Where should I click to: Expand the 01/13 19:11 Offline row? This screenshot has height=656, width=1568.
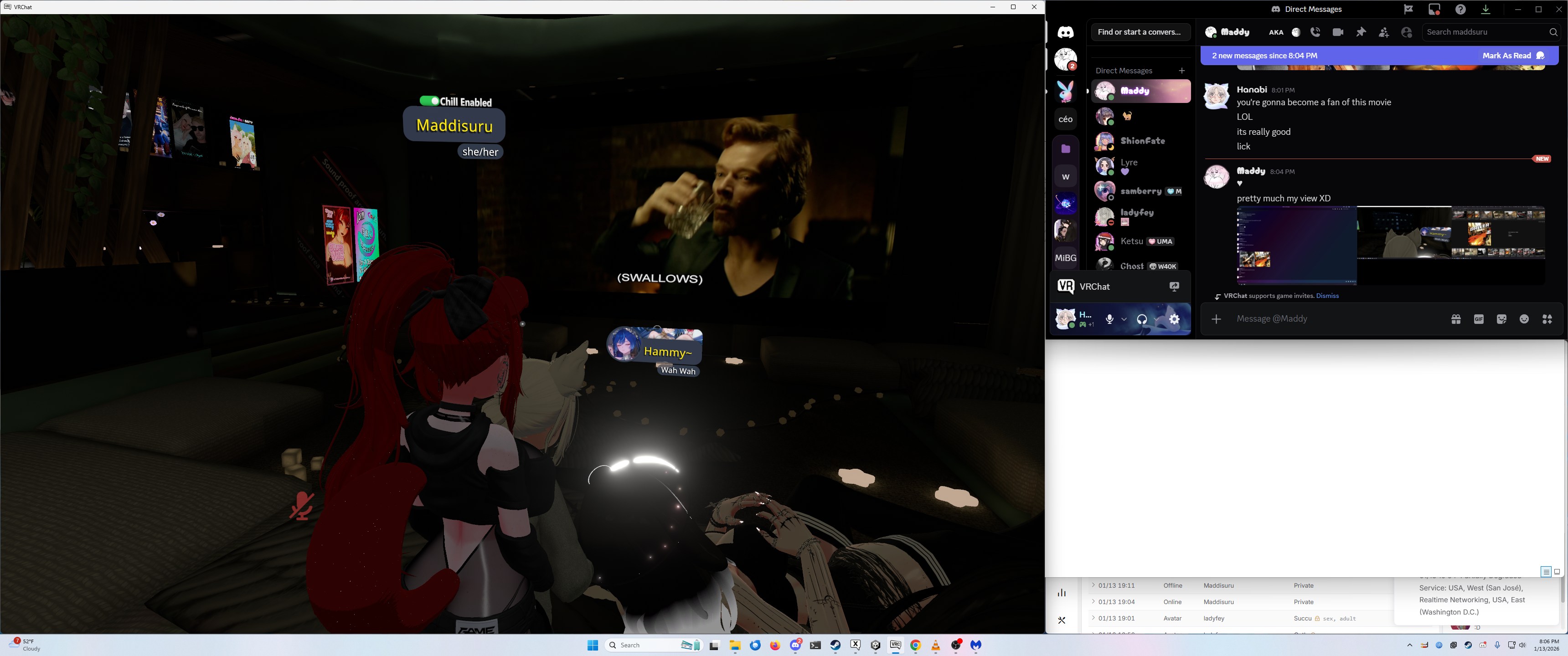tap(1093, 585)
